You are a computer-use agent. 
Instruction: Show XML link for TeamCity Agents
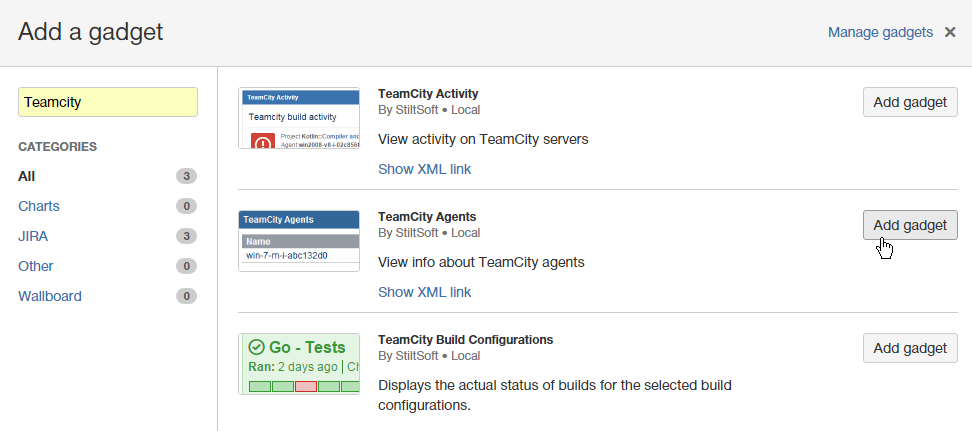pos(424,292)
